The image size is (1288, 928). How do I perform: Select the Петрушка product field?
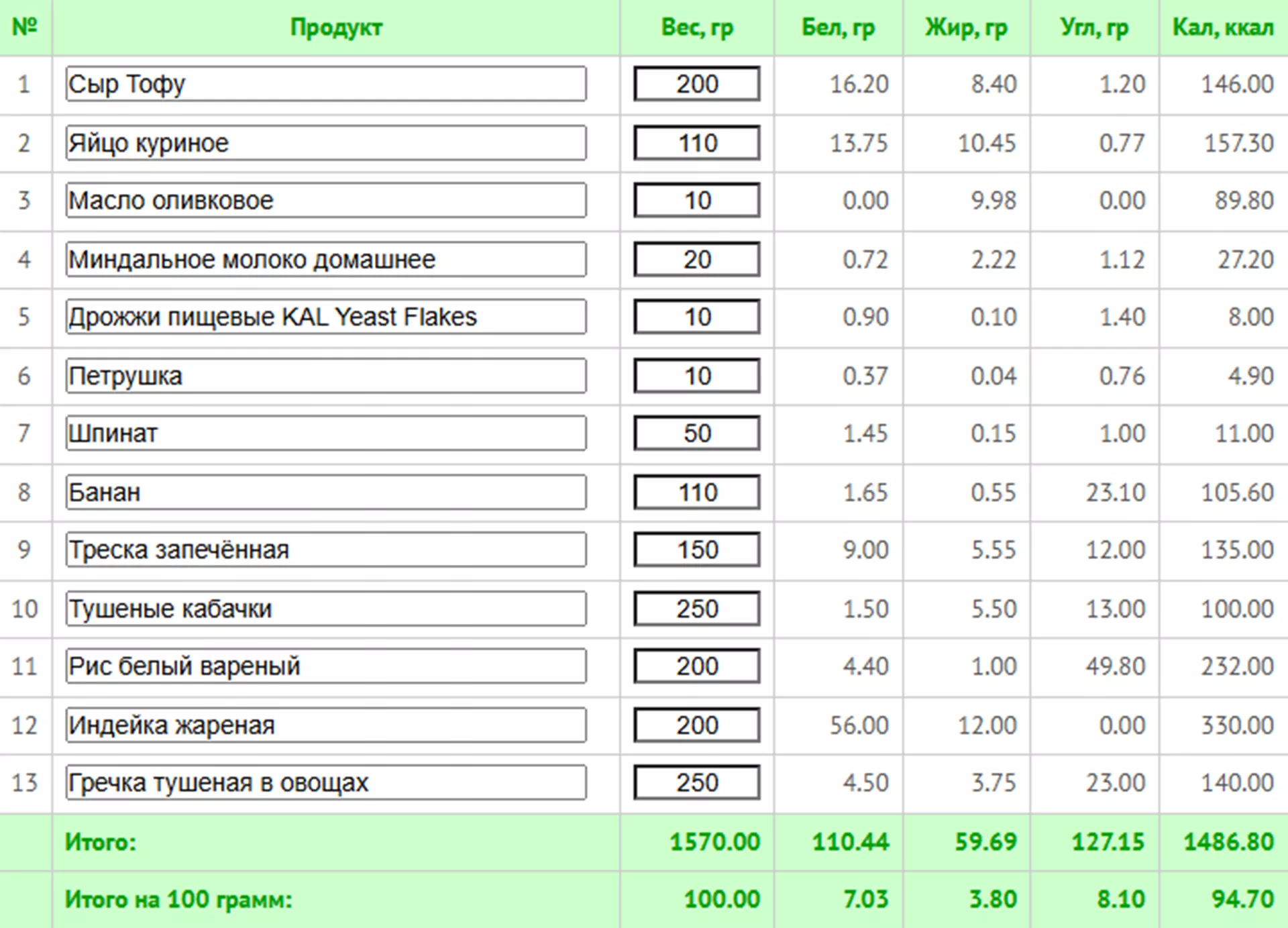click(x=326, y=376)
